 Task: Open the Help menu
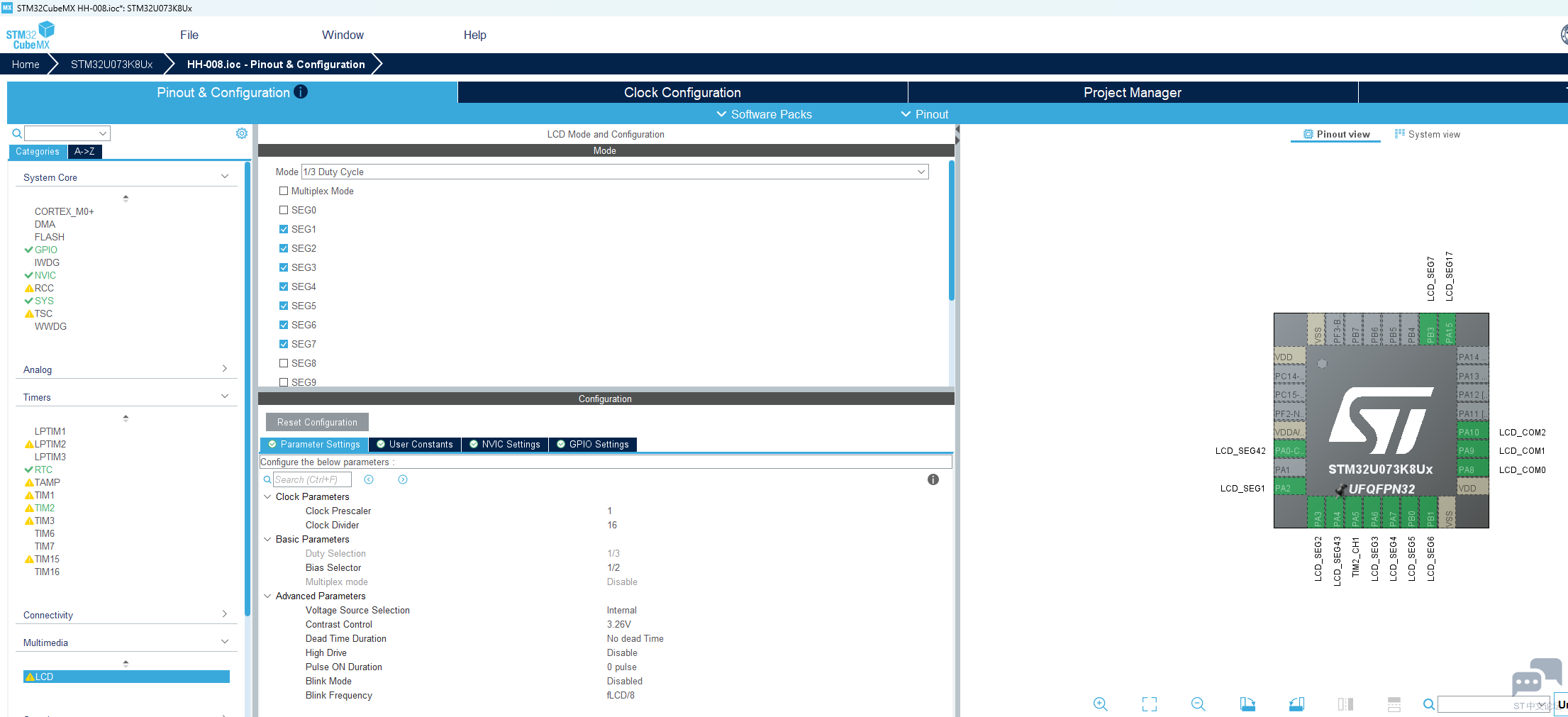pyautogui.click(x=474, y=35)
